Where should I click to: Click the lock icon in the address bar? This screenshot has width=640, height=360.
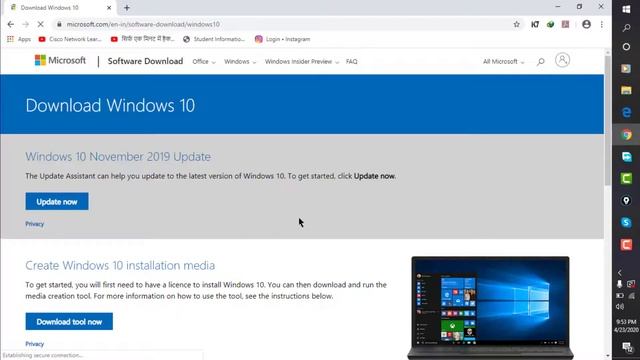click(59, 24)
